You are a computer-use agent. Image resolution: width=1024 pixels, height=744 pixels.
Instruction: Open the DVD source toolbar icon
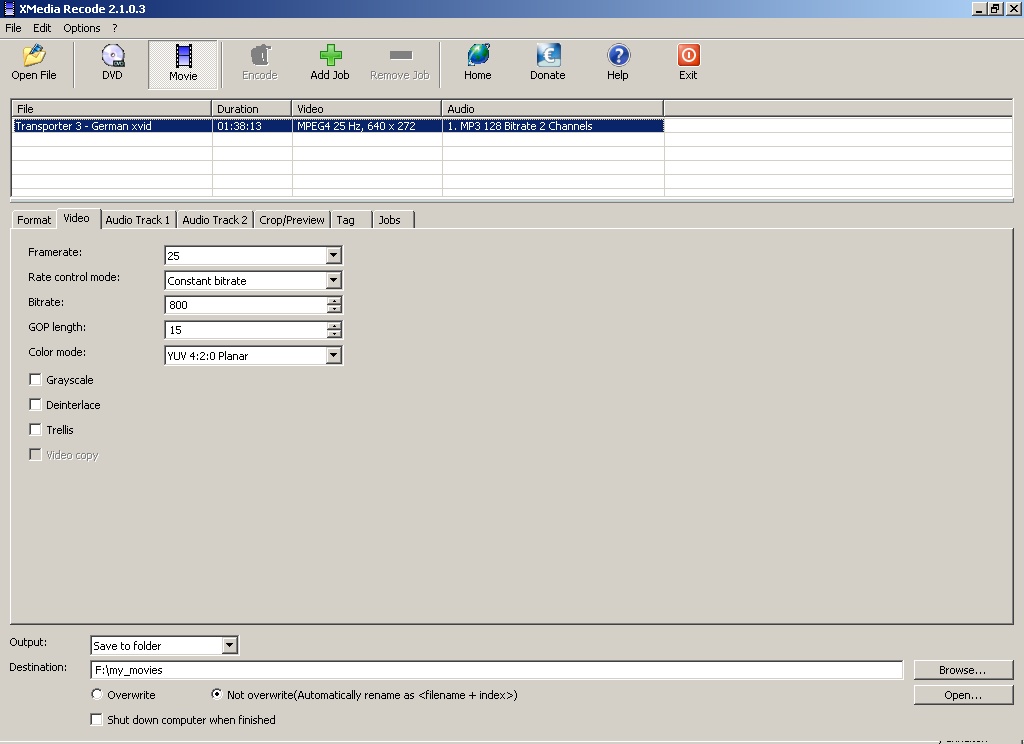coord(112,56)
